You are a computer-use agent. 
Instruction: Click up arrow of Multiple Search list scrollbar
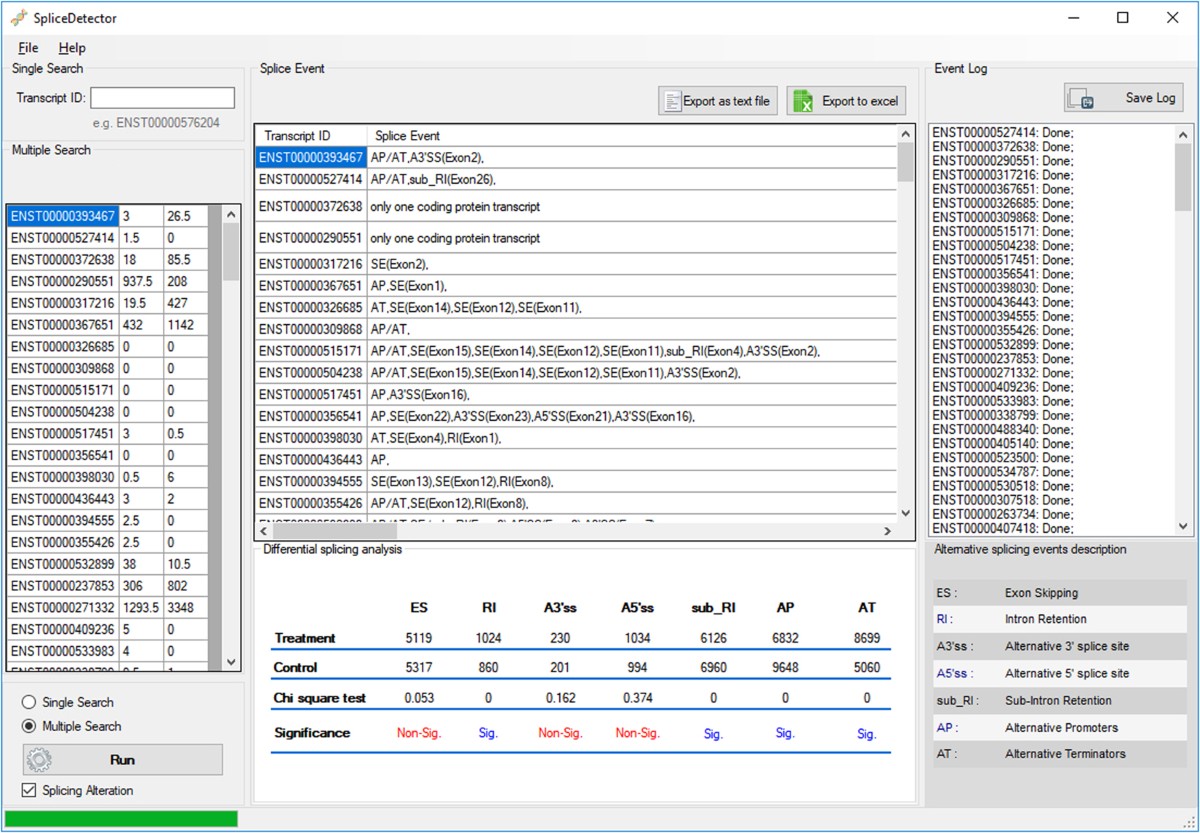point(232,214)
